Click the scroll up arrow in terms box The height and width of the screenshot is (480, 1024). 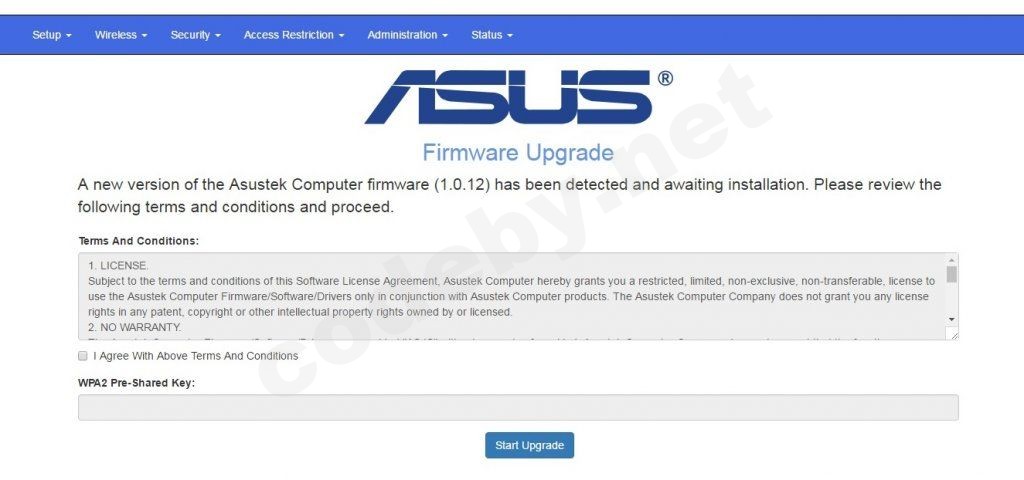tap(951, 260)
